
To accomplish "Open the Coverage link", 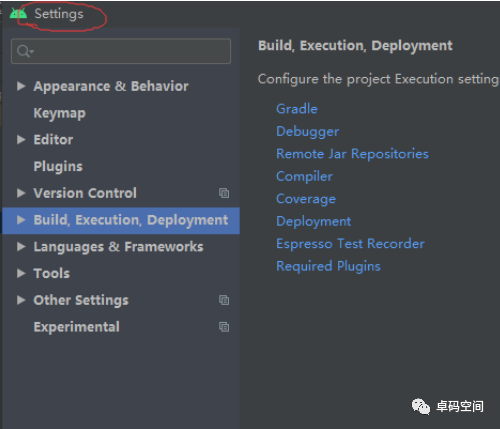I will pos(306,199).
